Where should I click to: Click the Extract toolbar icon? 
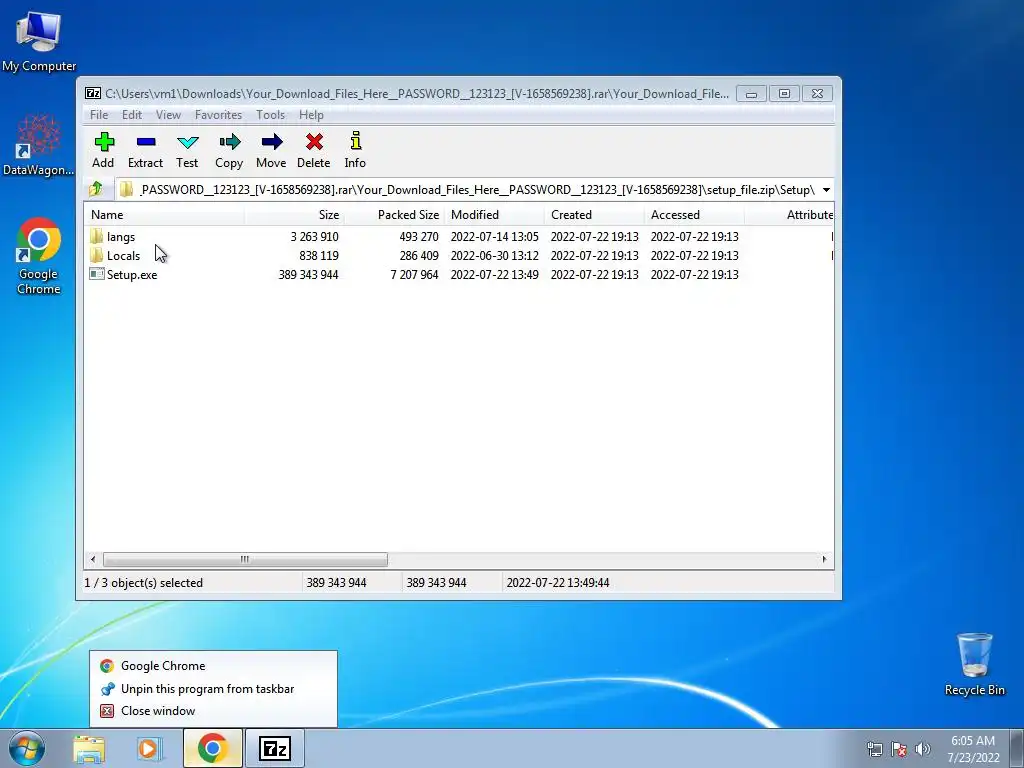click(145, 151)
